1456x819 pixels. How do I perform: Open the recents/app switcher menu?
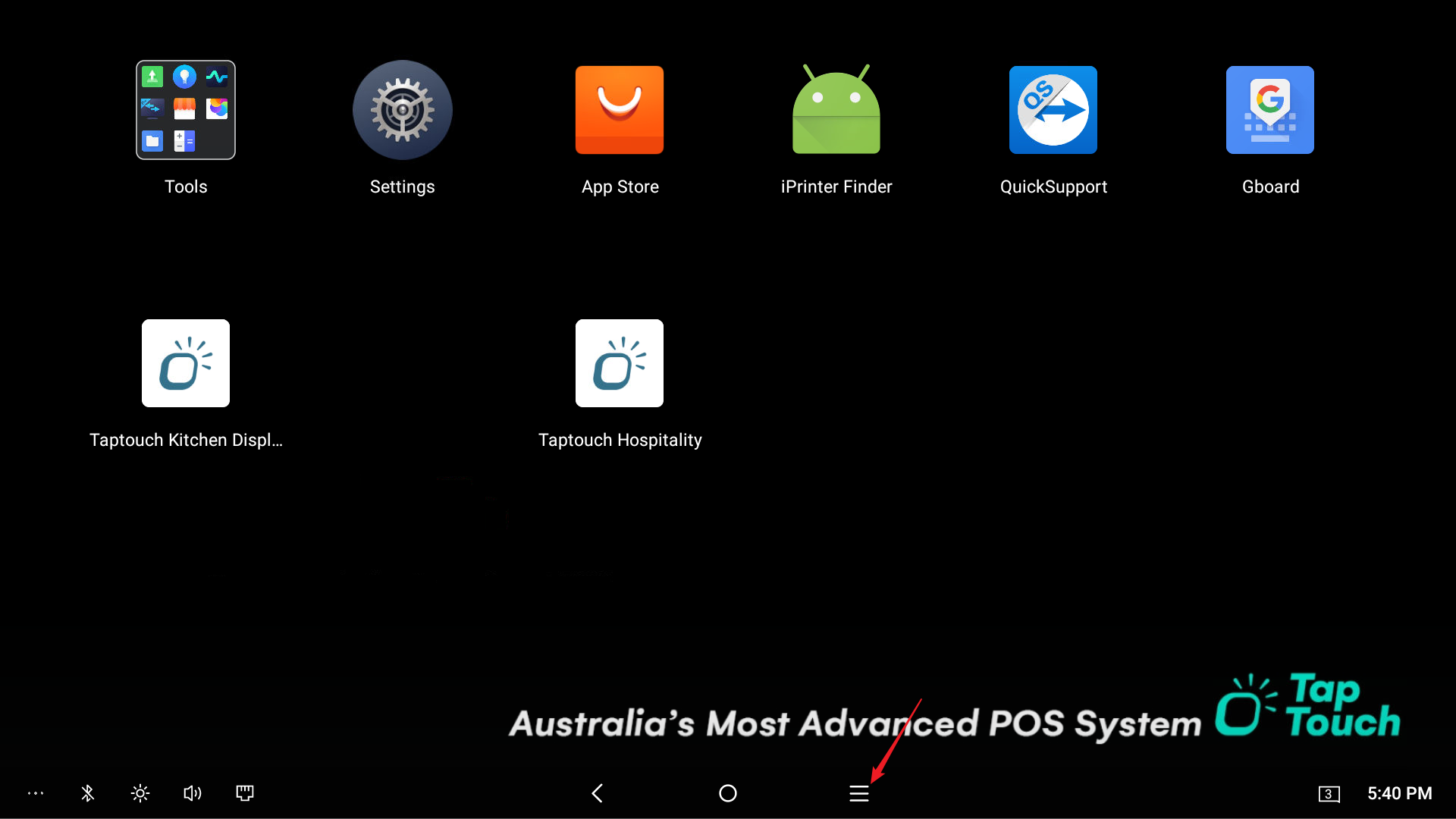click(858, 793)
